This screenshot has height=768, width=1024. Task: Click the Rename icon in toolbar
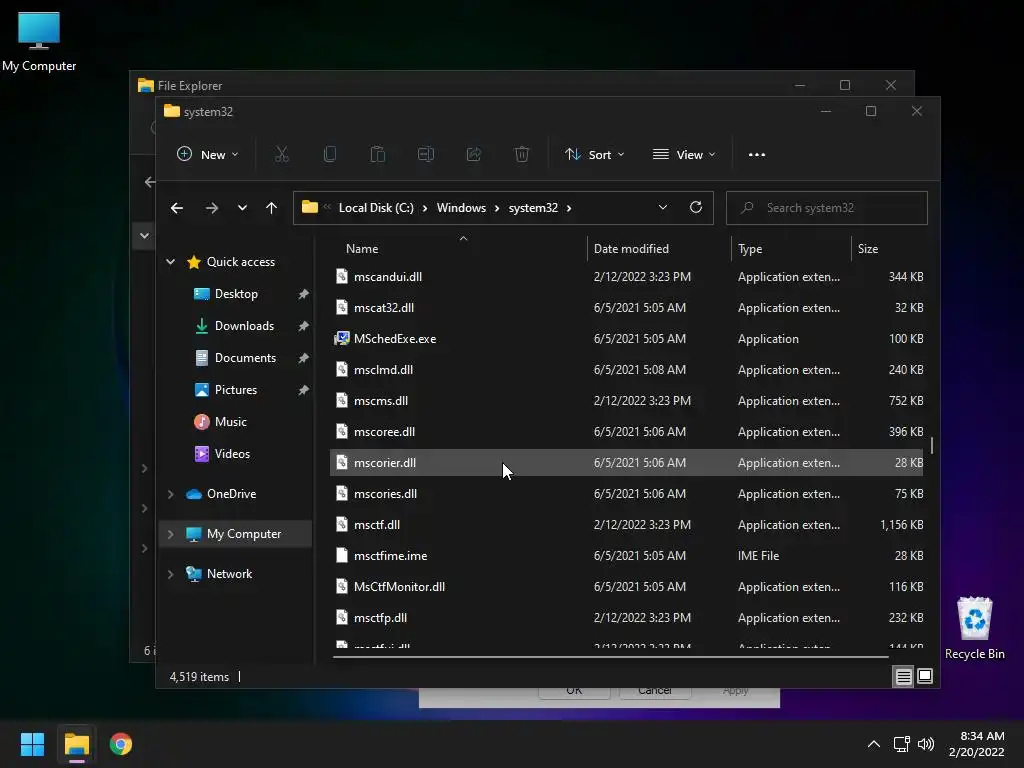coord(426,155)
